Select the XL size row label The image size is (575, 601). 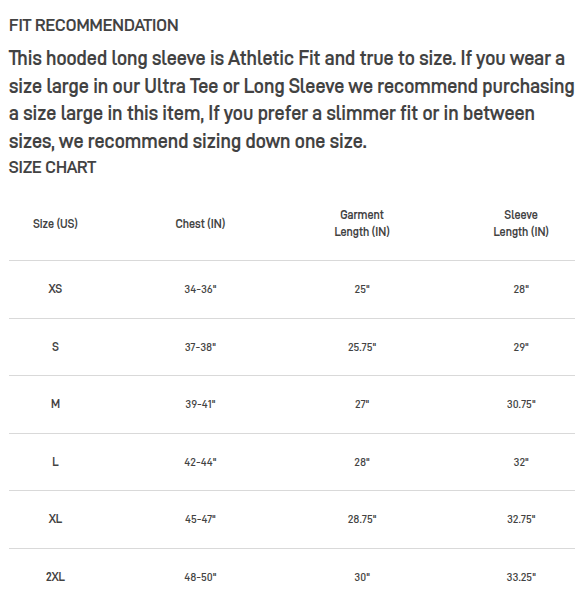click(55, 519)
